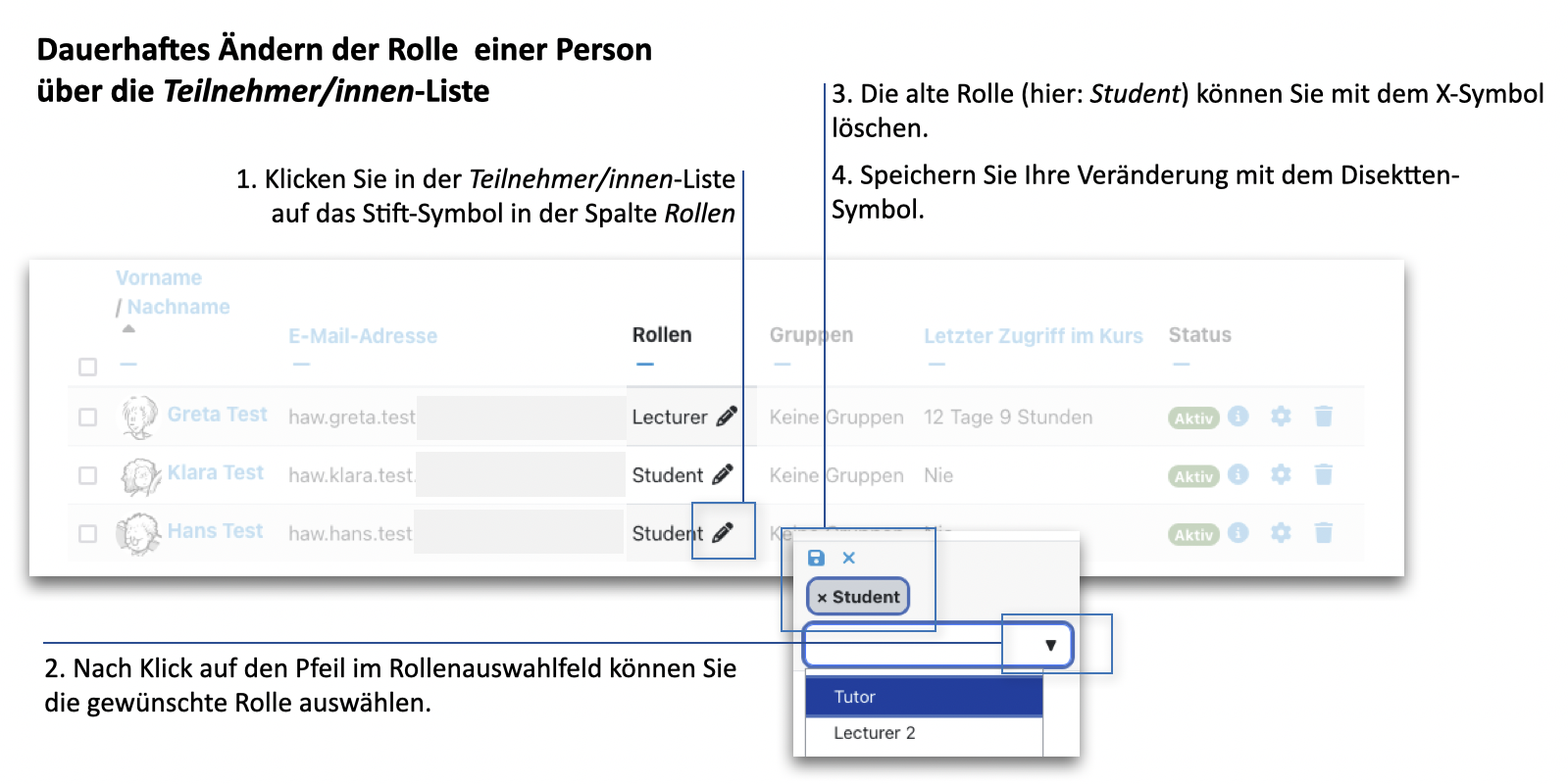The width and height of the screenshot is (1568, 784).
Task: Click the pencil icon in Hans Test's row
Action: point(723,532)
